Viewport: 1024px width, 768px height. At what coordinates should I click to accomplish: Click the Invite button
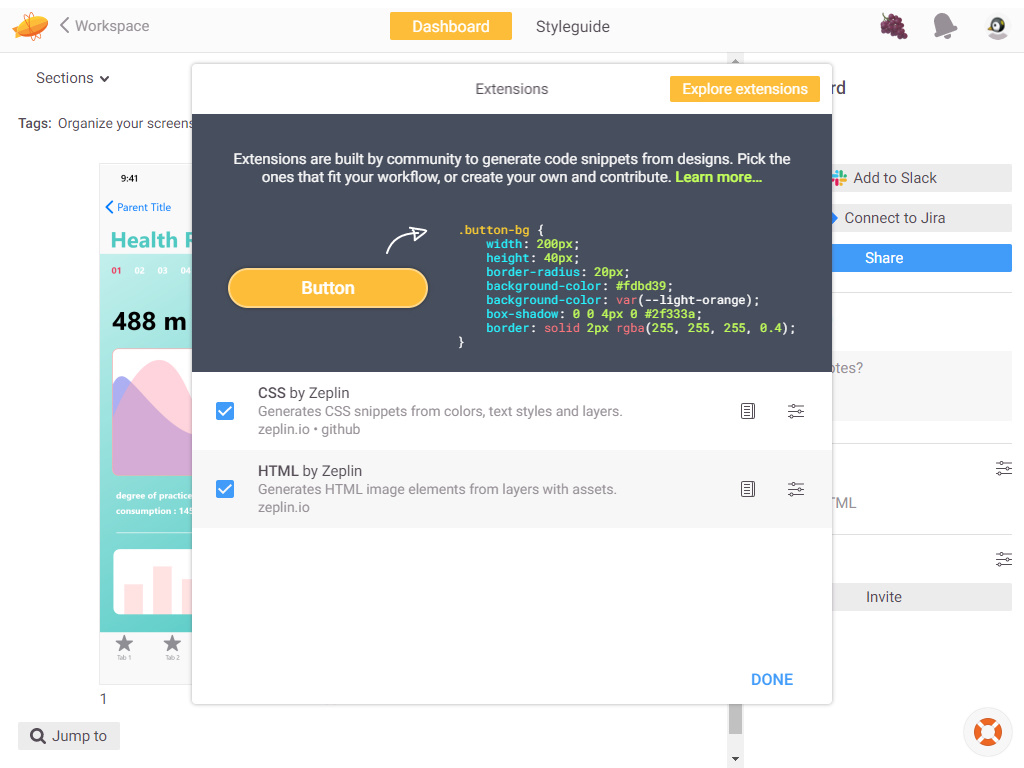point(921,597)
